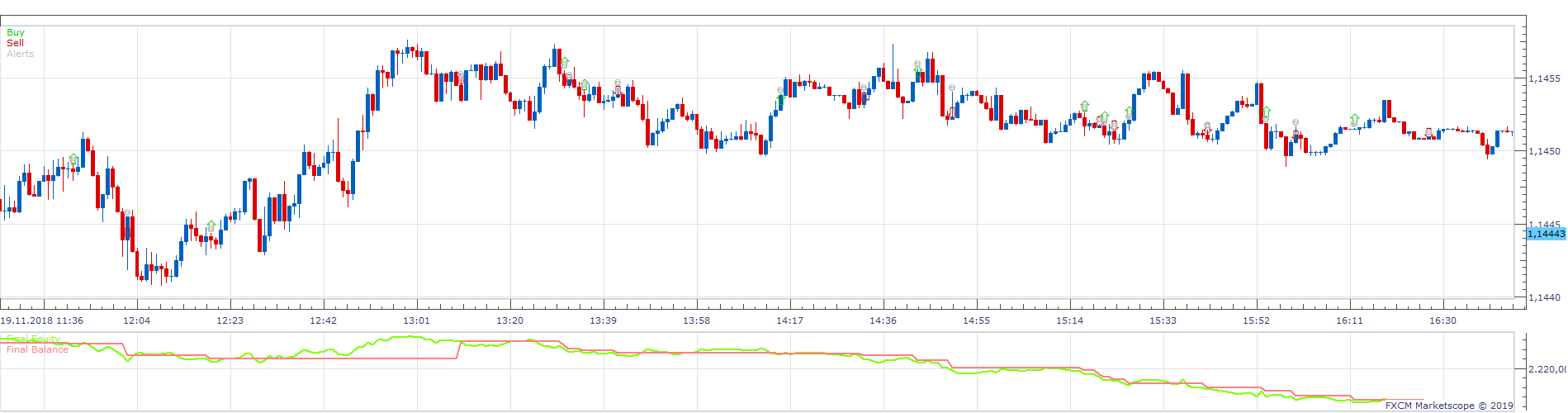This screenshot has width=1568, height=413.
Task: Click the 13:58 time axis label
Action: pos(697,320)
